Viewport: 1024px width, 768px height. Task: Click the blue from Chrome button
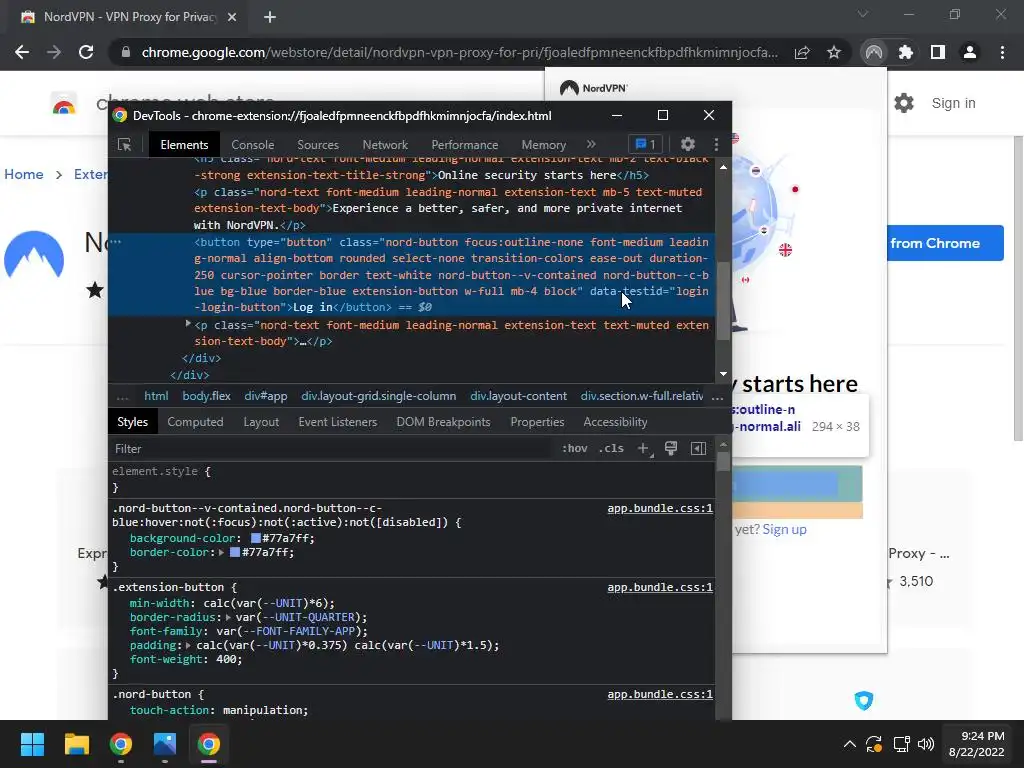[945, 243]
